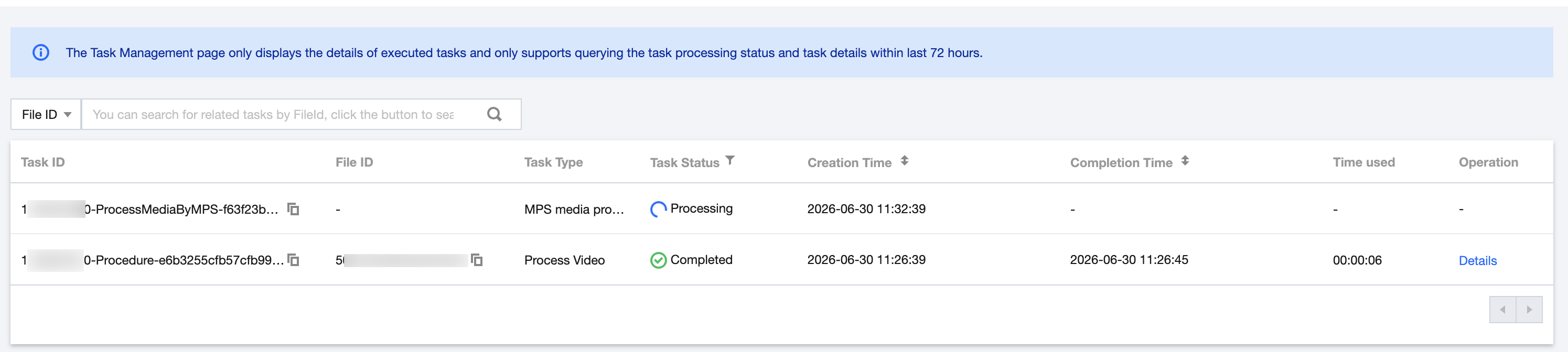Click the Task ID column header

pyautogui.click(x=42, y=162)
